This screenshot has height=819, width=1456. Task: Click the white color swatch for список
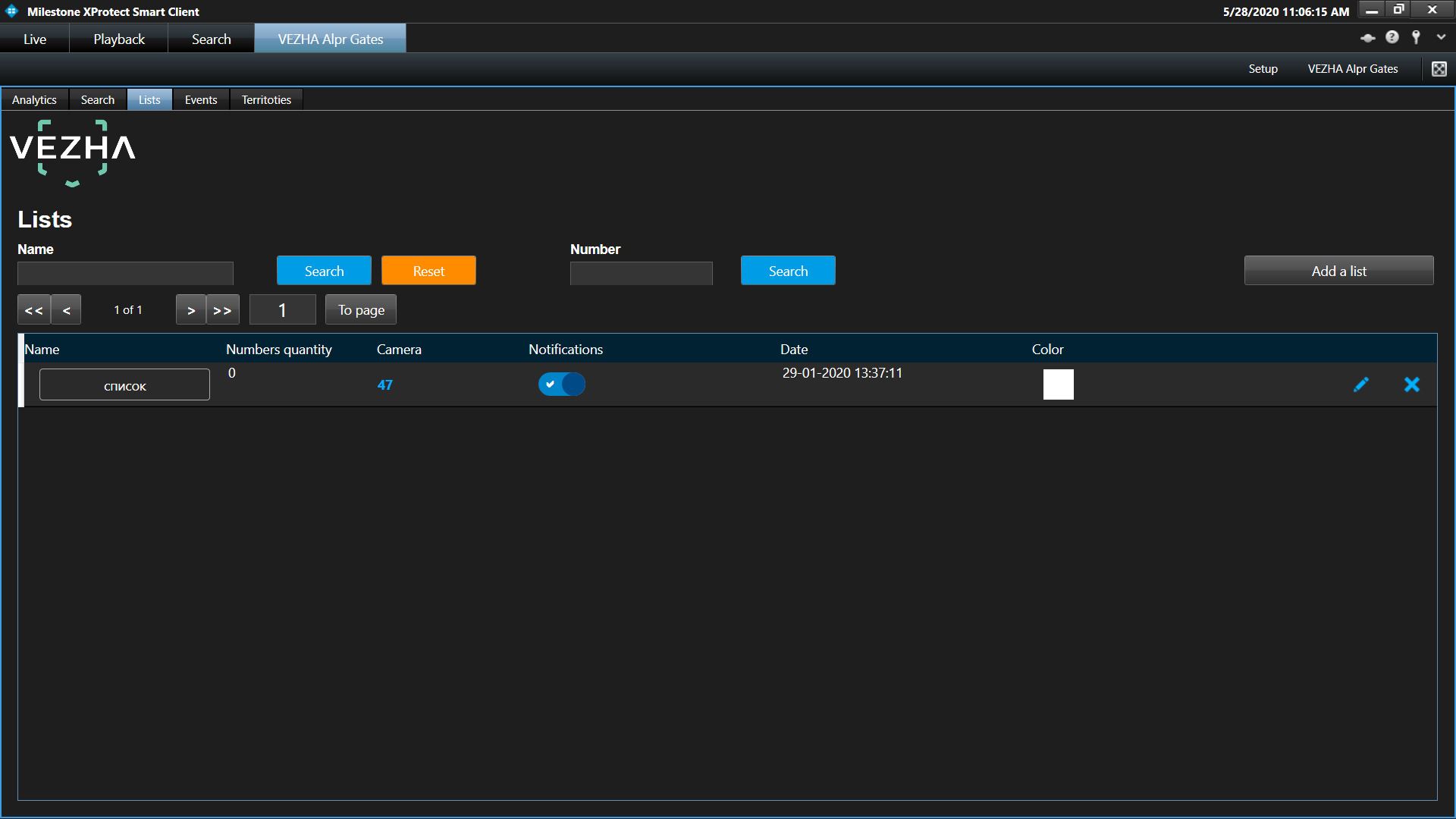(x=1059, y=384)
